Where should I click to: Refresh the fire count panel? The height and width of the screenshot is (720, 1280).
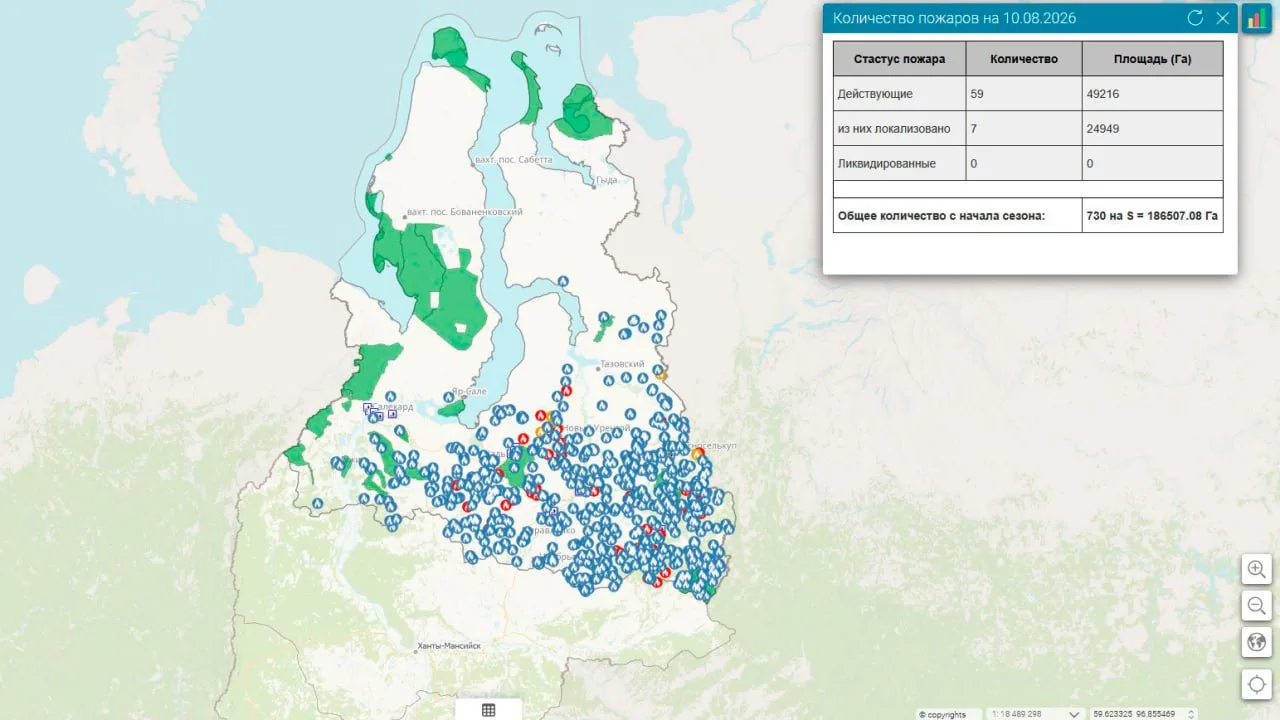point(1194,18)
